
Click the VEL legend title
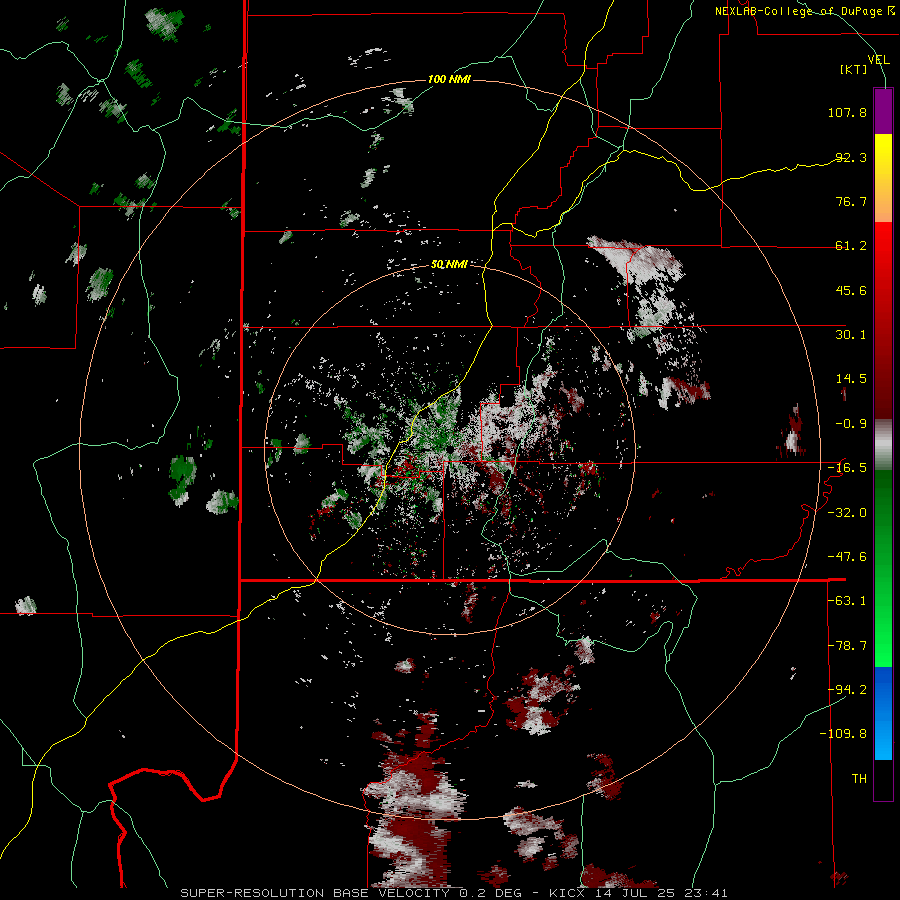878,60
